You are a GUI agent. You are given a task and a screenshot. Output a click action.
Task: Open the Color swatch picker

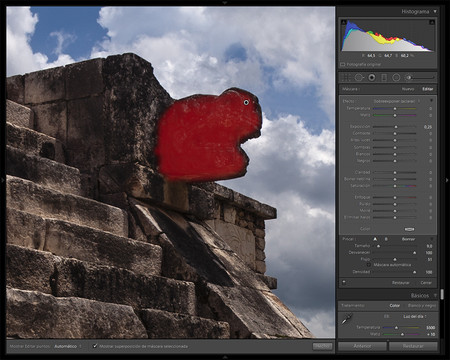(x=410, y=229)
